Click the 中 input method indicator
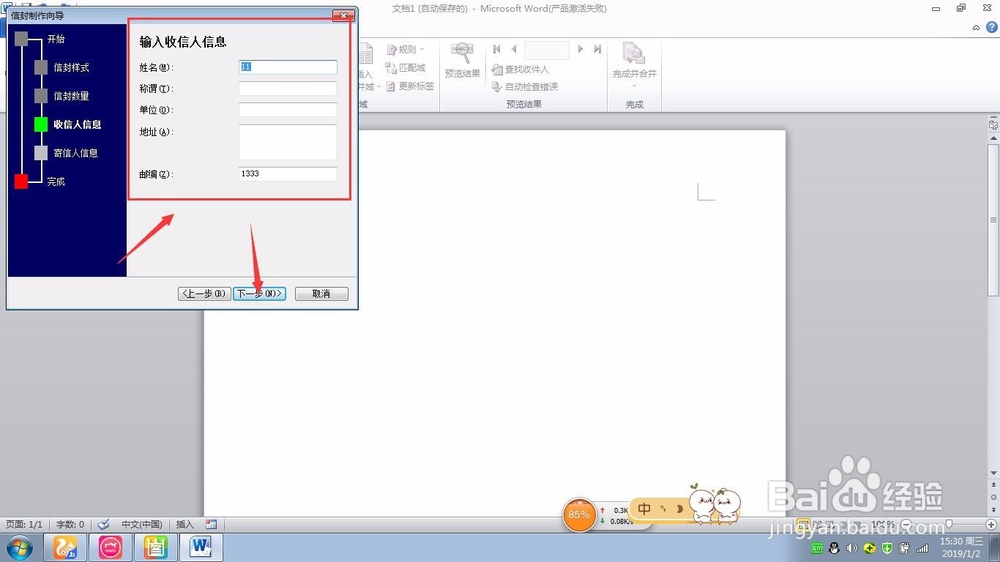Screen dimensions: 1000x562 click(644, 508)
